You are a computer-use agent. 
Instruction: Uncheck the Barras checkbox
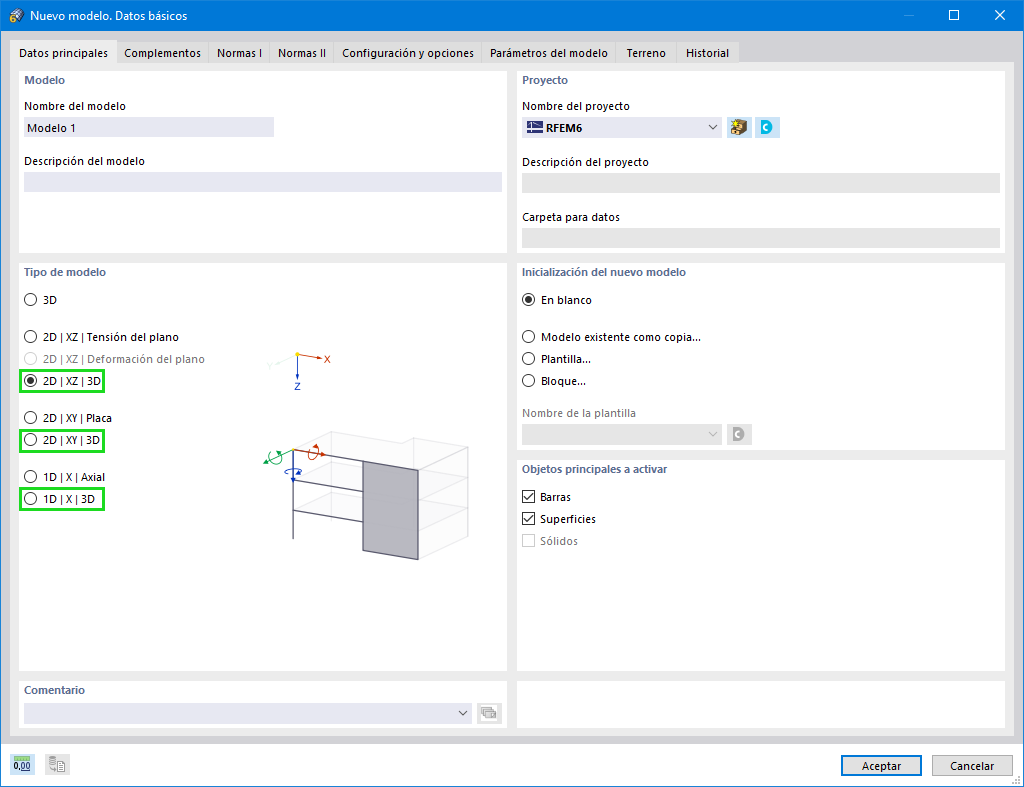[x=528, y=497]
